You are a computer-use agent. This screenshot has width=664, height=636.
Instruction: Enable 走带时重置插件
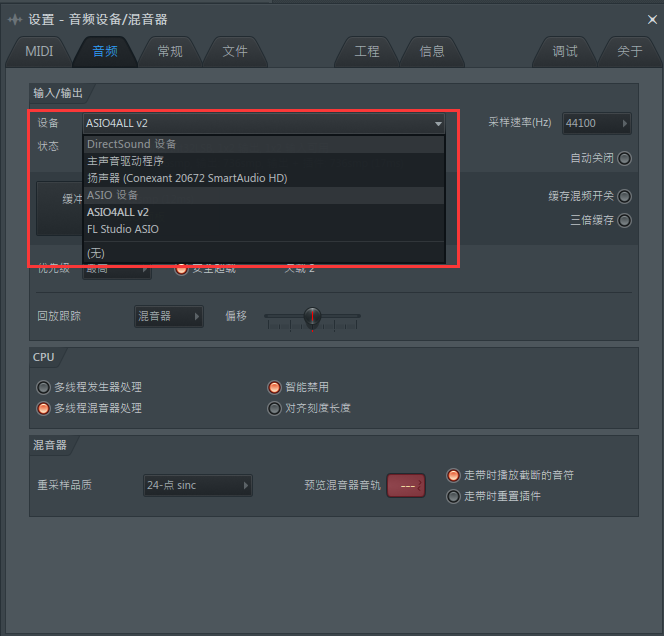coord(453,496)
